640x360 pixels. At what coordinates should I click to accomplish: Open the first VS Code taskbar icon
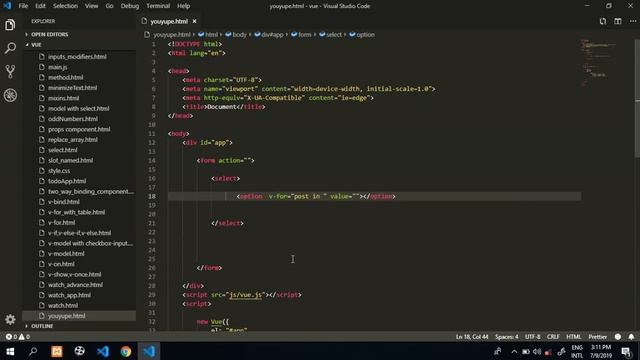103,351
